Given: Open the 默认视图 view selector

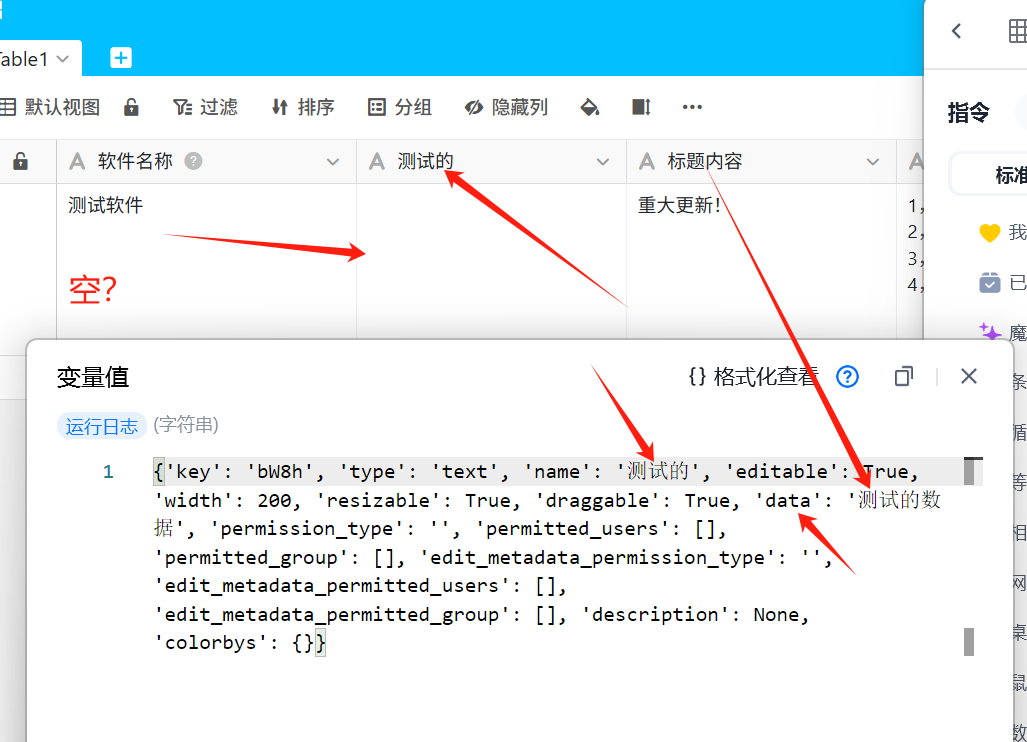Looking at the screenshot, I should click(50, 107).
